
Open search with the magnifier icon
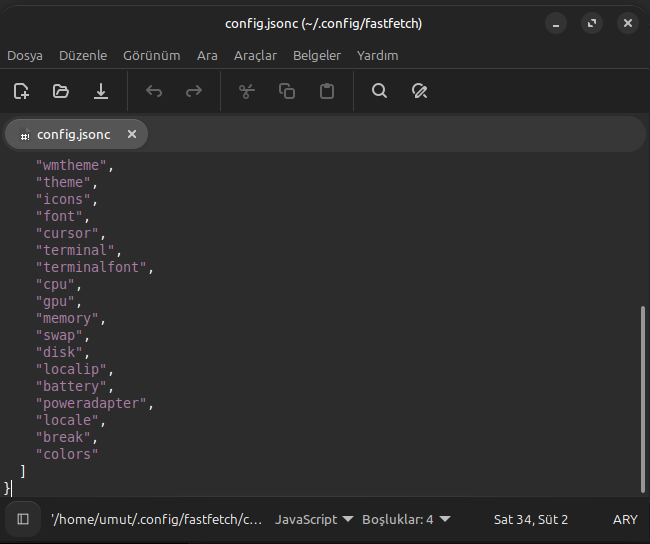click(379, 91)
